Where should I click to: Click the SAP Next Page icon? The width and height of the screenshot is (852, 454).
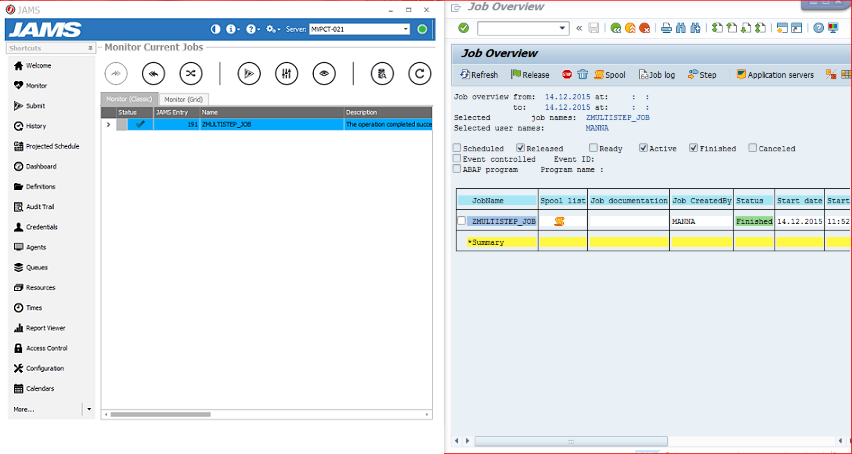coord(746,28)
